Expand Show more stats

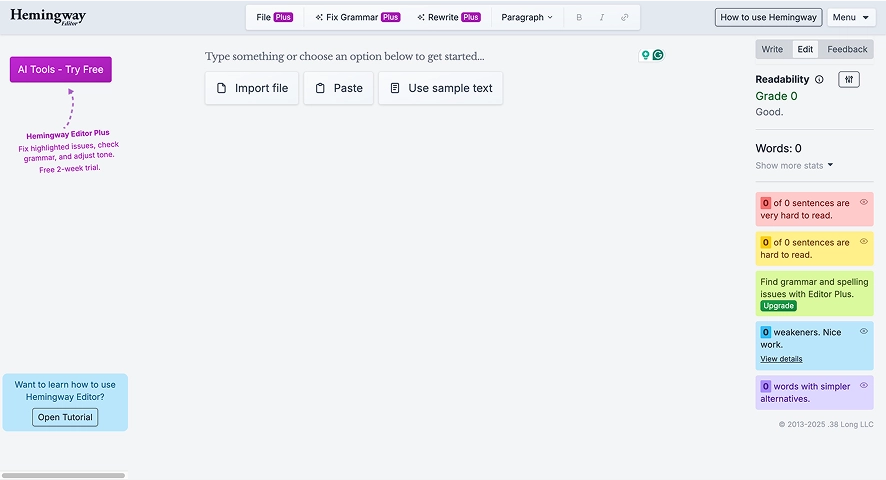(794, 166)
